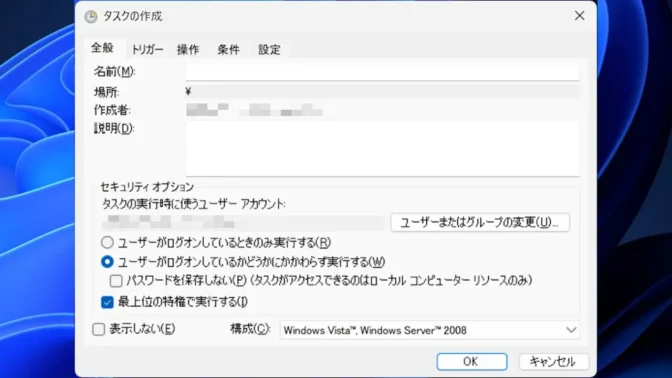Close the タスクの作成 dialog
Viewport: 672px width, 378px height.
click(x=579, y=16)
